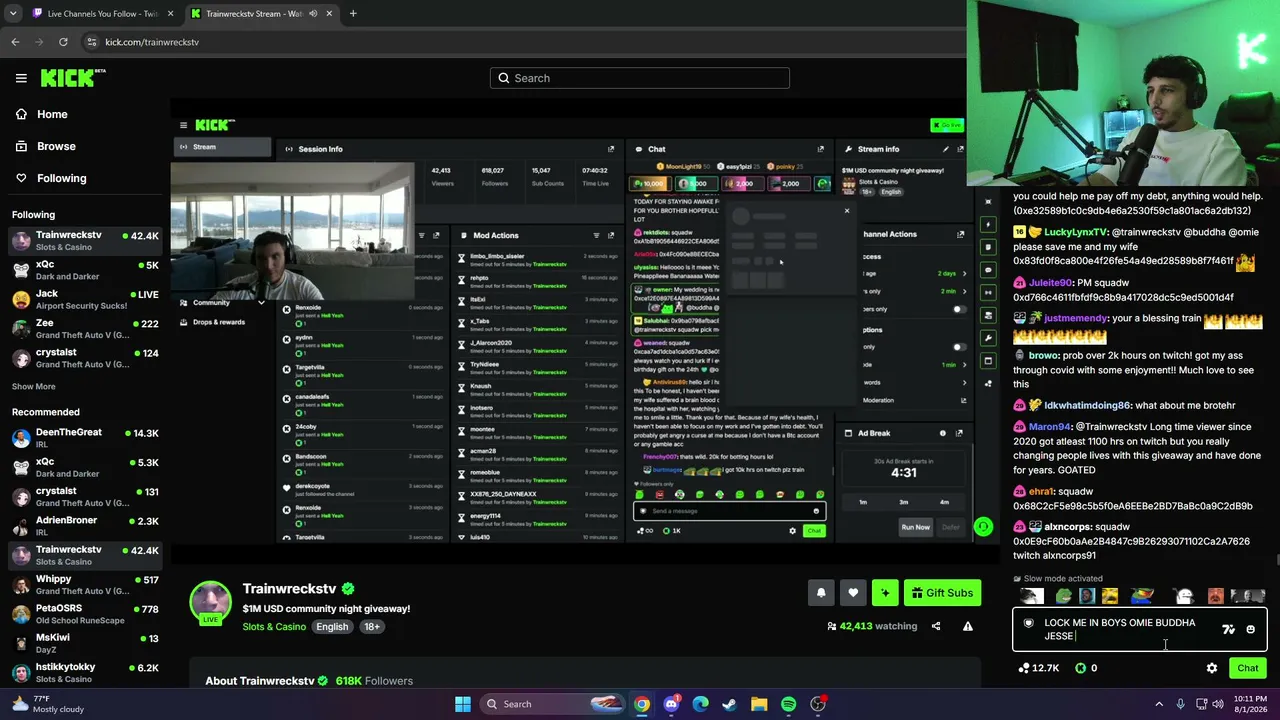This screenshot has height=720, width=1280.
Task: Open AdrienBroner recommended channel
Action: (x=85, y=526)
